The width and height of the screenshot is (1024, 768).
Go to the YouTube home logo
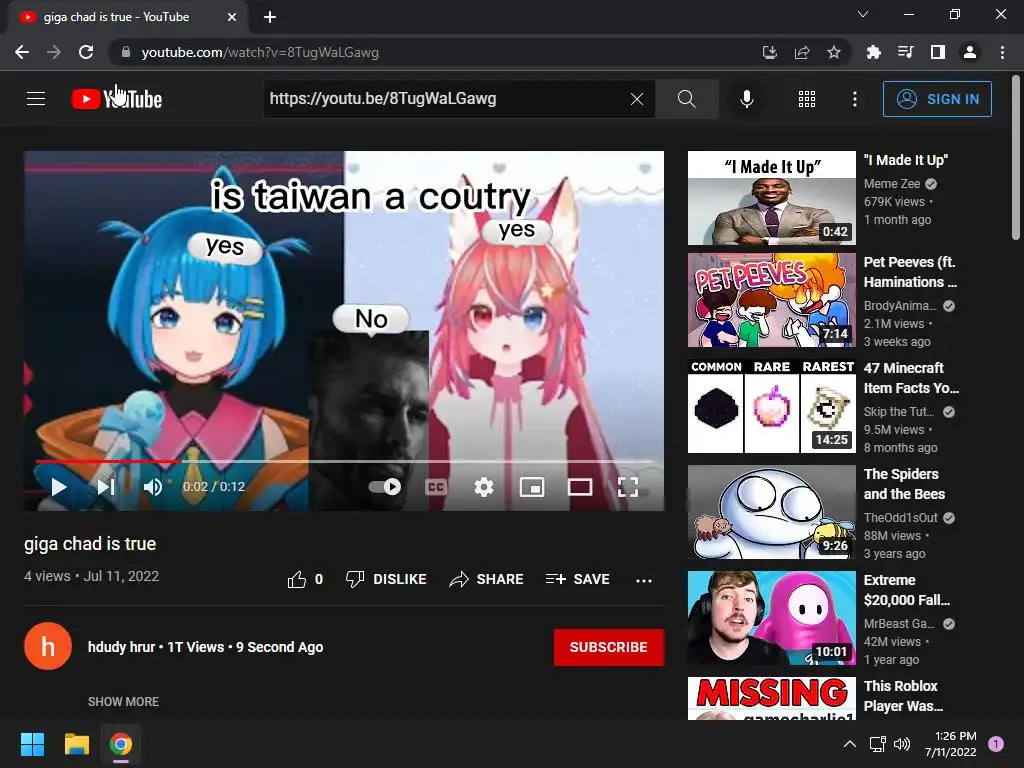point(117,99)
